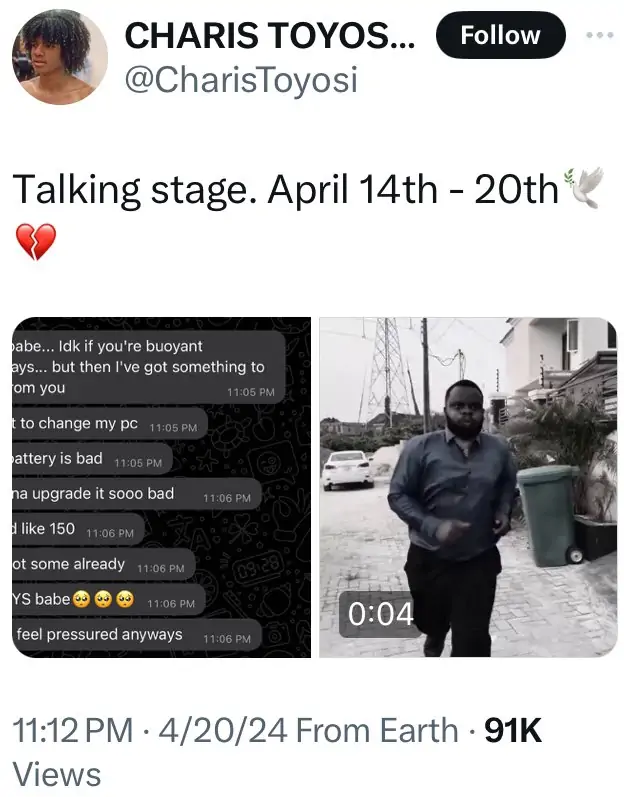Open Charis Toyosi's profile picture
The width and height of the screenshot is (624, 797).
60,57
